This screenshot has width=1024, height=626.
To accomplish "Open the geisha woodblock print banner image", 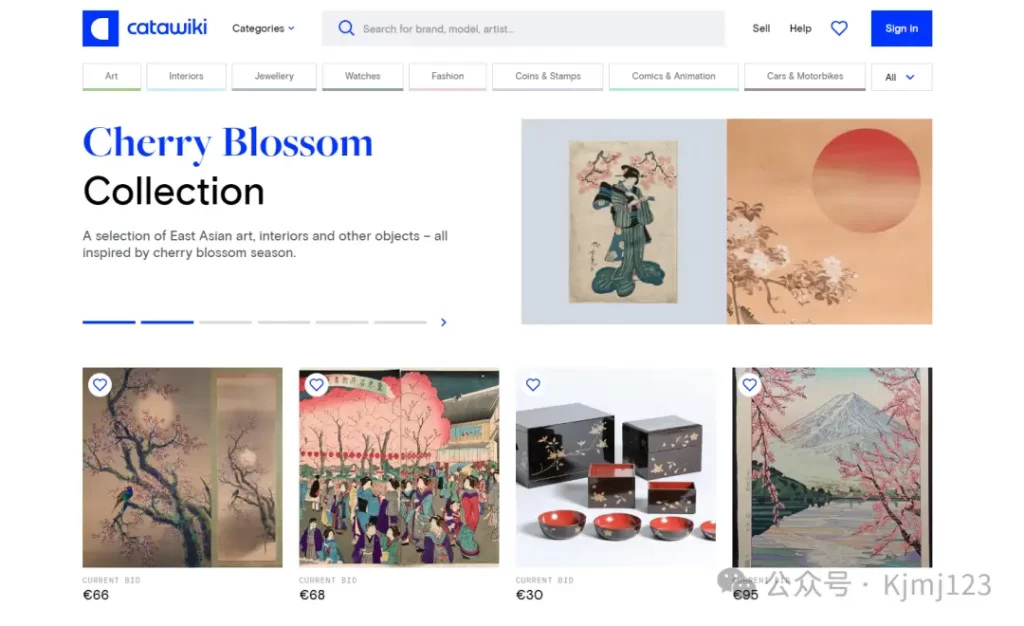I will coord(624,221).
